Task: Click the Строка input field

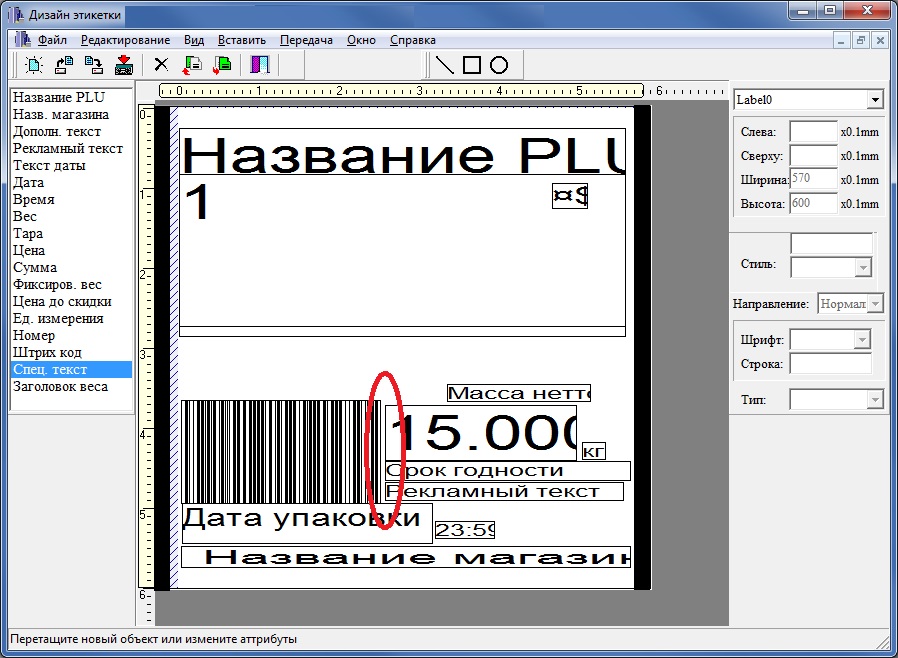Action: [x=829, y=364]
